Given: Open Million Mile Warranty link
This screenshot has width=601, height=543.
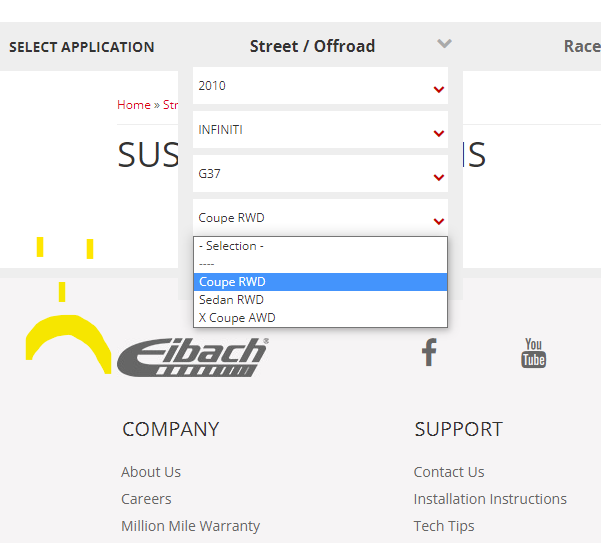Looking at the screenshot, I should (190, 526).
